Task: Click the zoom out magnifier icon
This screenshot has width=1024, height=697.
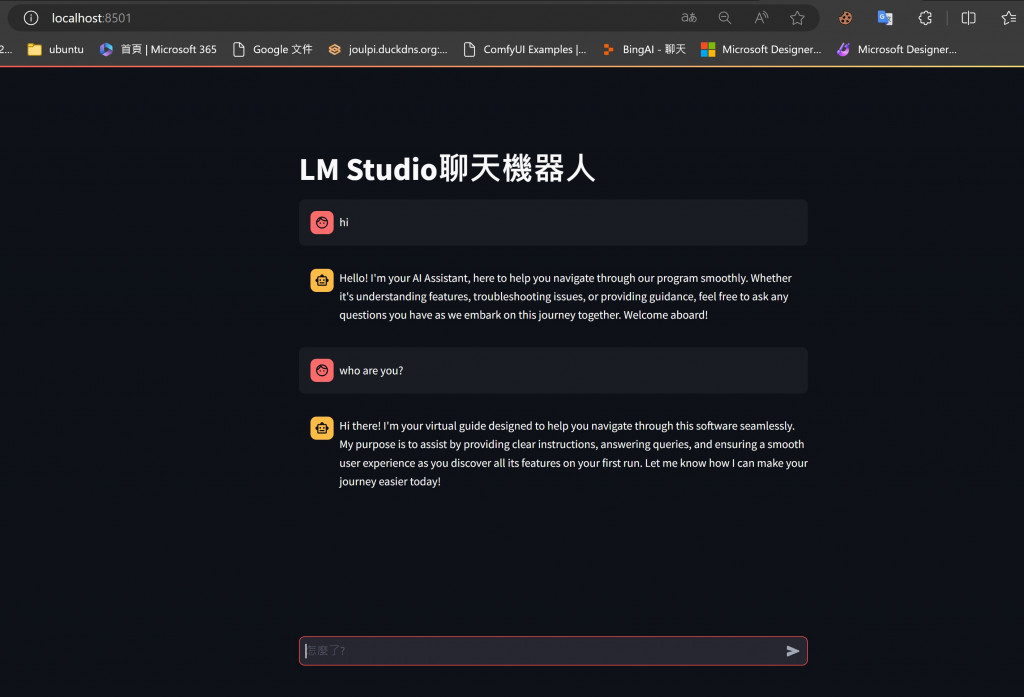Action: pyautogui.click(x=725, y=18)
